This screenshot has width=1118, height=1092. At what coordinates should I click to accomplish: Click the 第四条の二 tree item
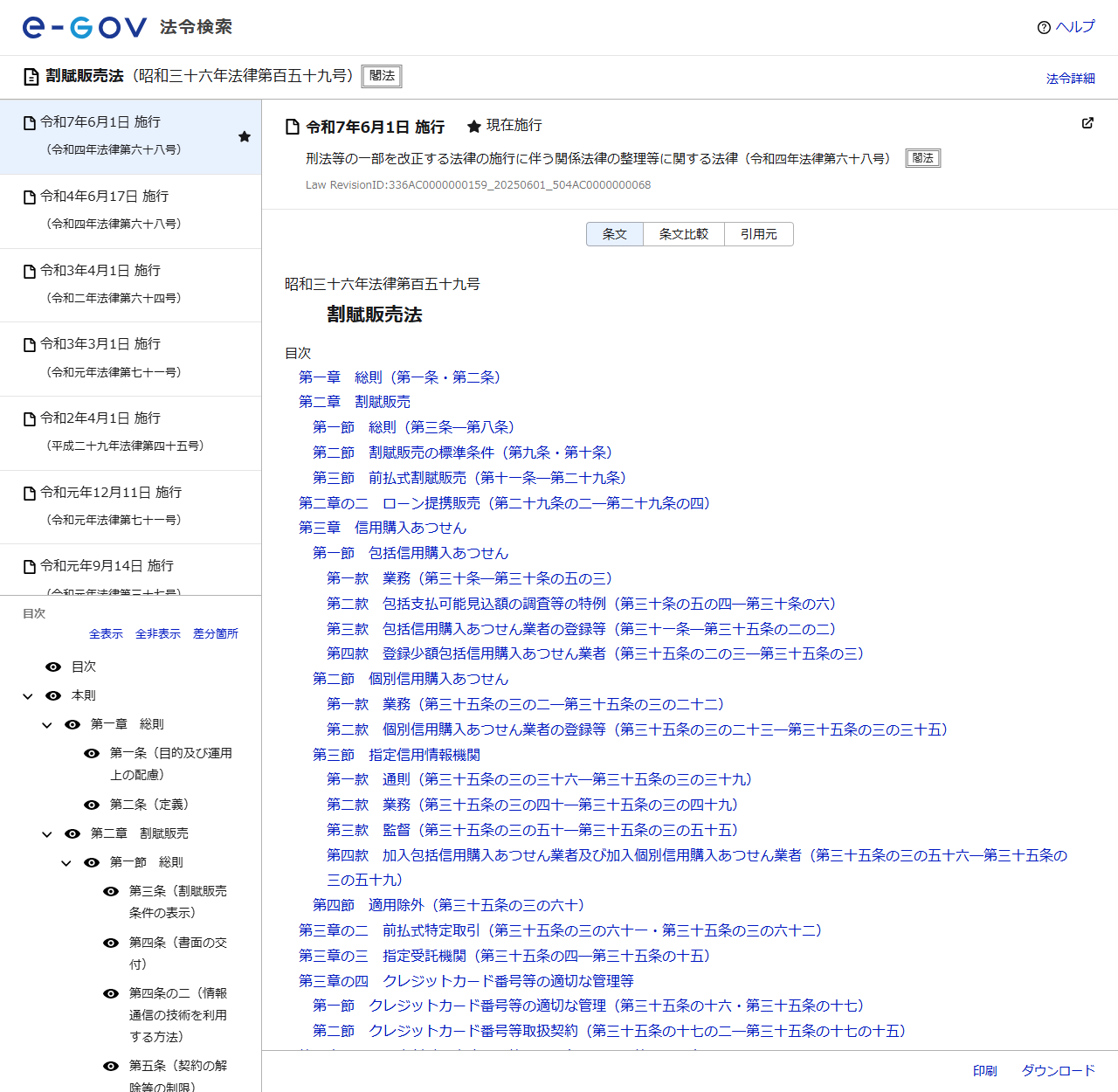(x=178, y=1015)
